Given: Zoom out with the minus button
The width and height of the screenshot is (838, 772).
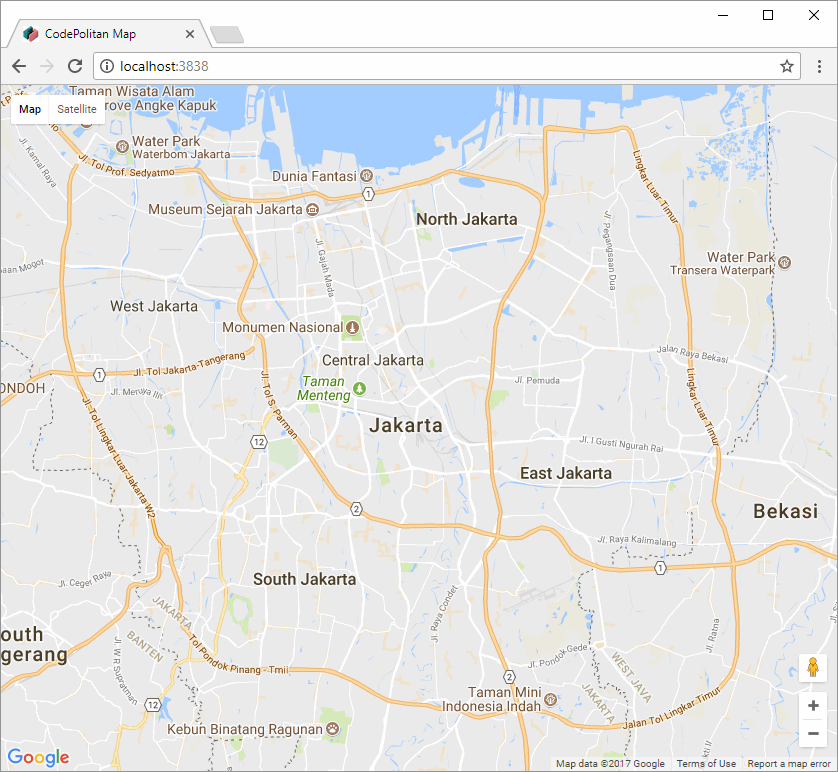Looking at the screenshot, I should pyautogui.click(x=813, y=734).
